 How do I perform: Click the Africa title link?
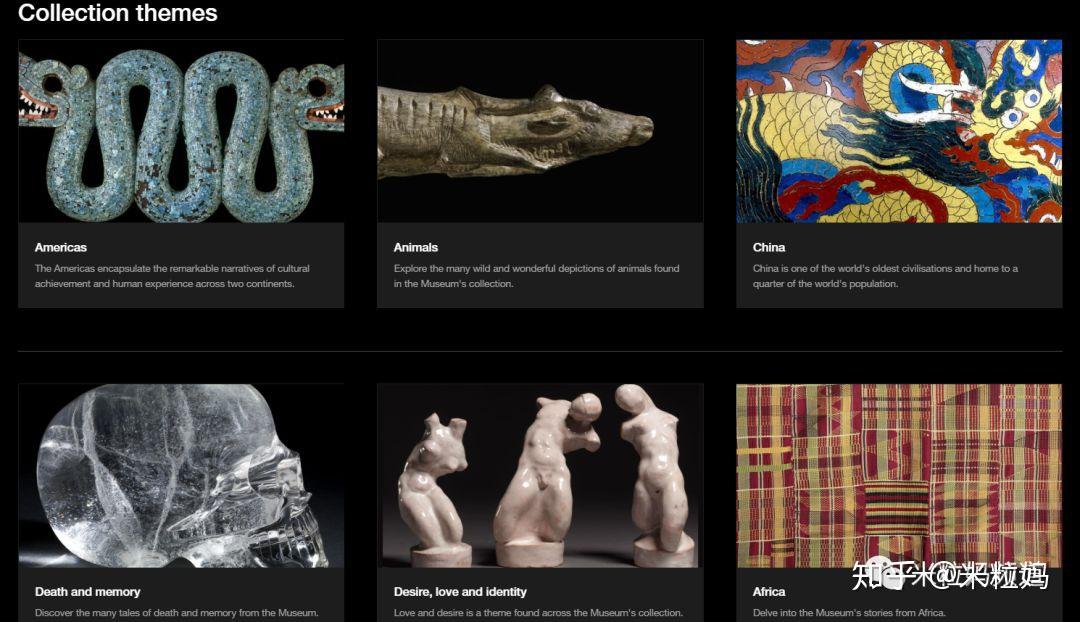769,592
